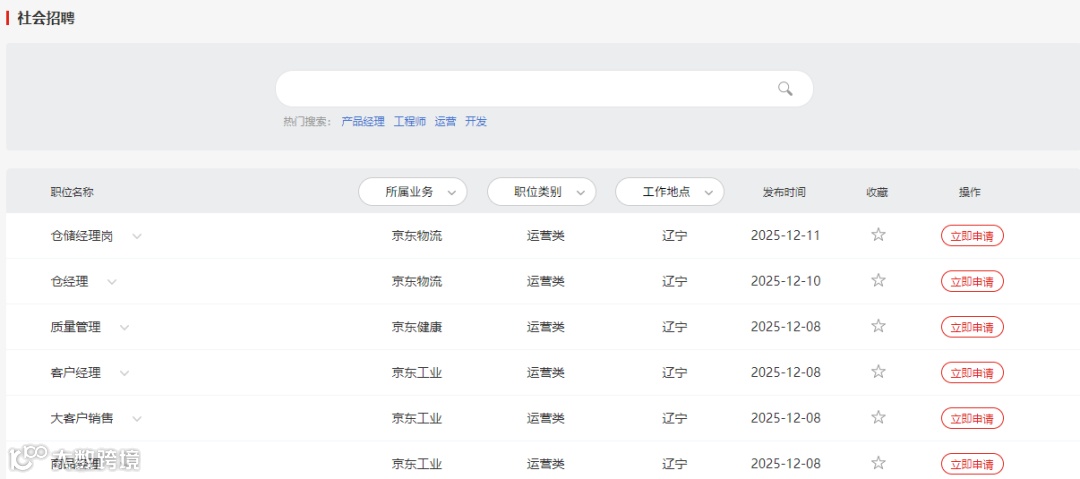This screenshot has width=1080, height=479.
Task: Expand the 质量管理 job details chevron
Action: [125, 327]
